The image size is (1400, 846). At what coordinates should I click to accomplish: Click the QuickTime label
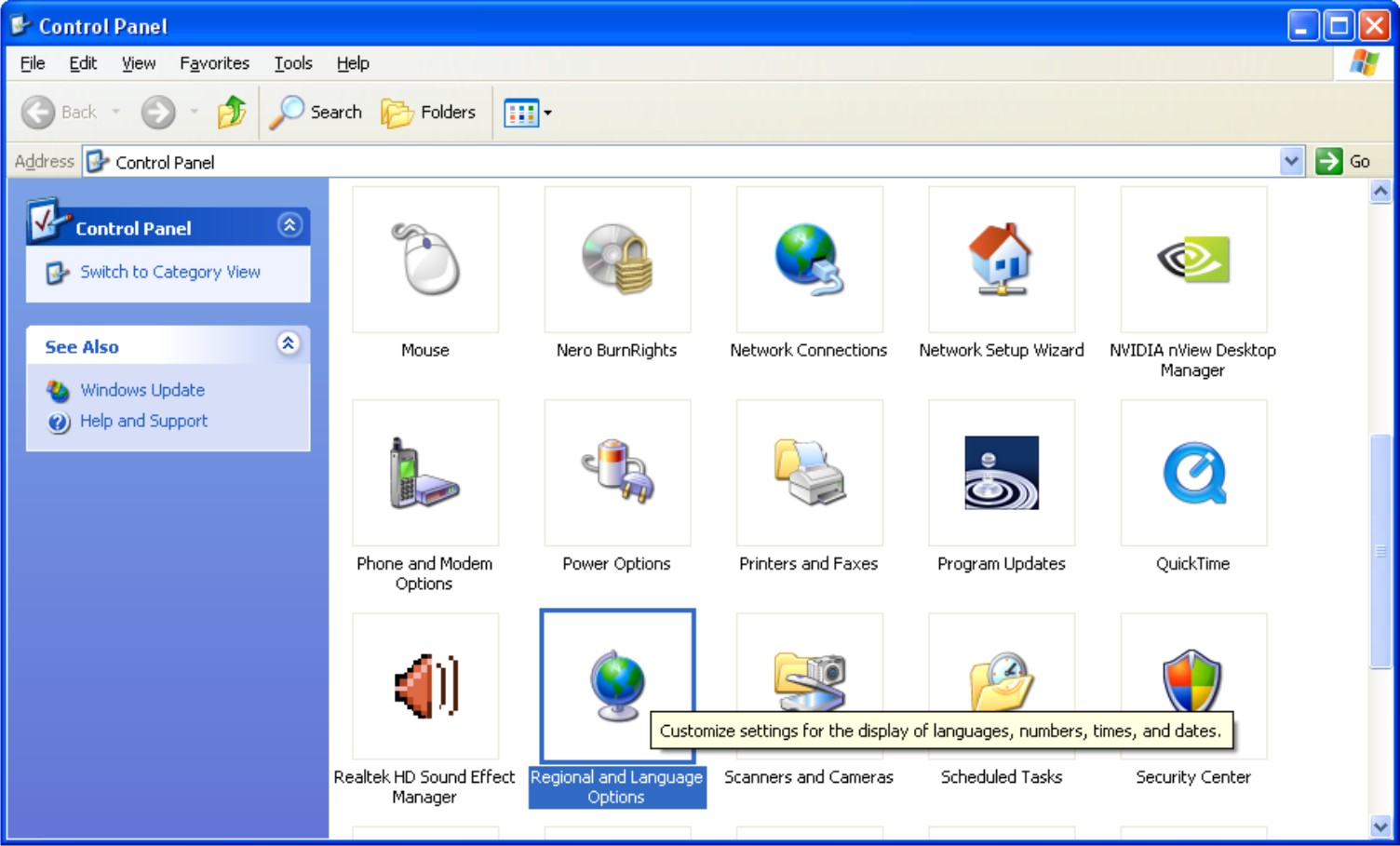pos(1193,563)
